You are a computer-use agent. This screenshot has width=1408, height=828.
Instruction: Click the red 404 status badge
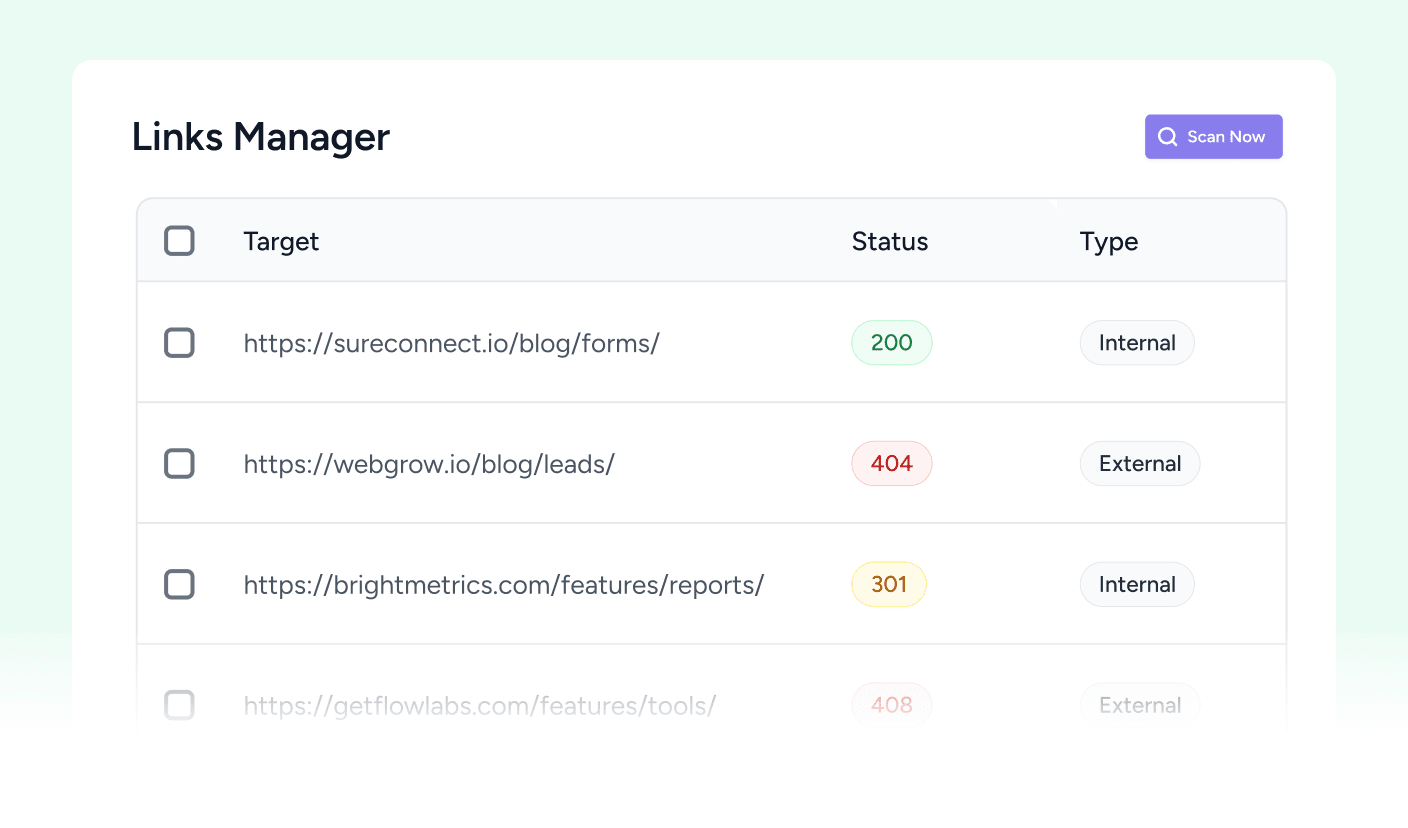(891, 463)
